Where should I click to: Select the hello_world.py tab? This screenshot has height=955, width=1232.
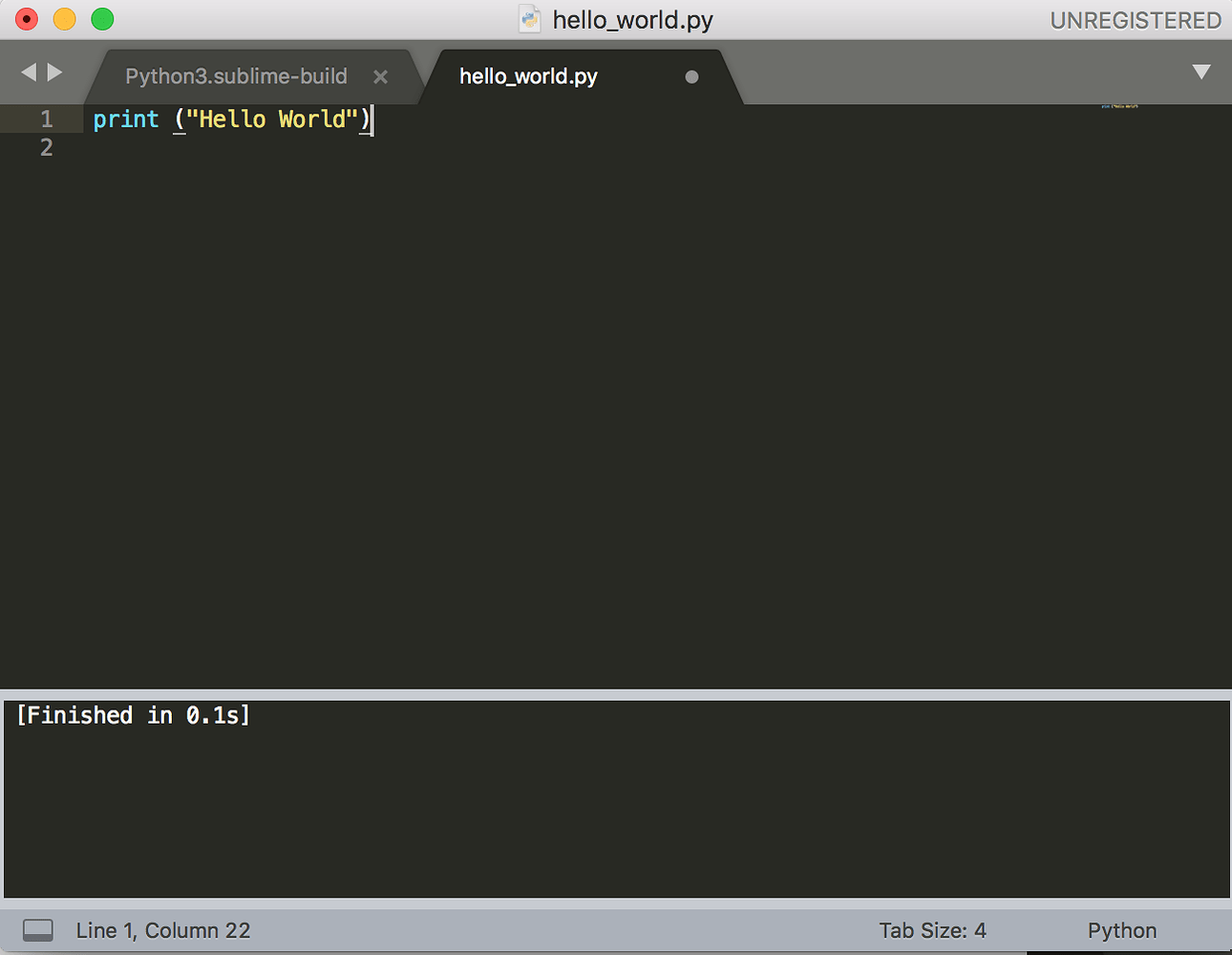click(528, 76)
